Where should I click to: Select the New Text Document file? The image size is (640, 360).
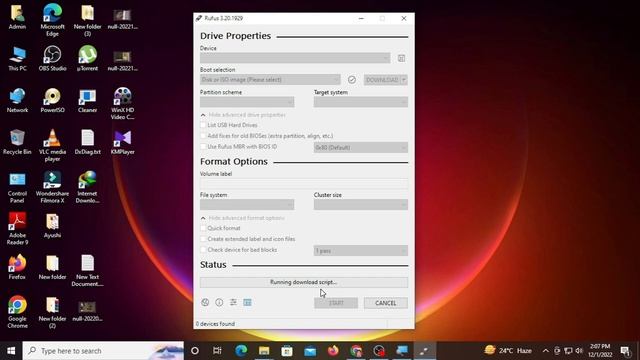[x=87, y=270]
